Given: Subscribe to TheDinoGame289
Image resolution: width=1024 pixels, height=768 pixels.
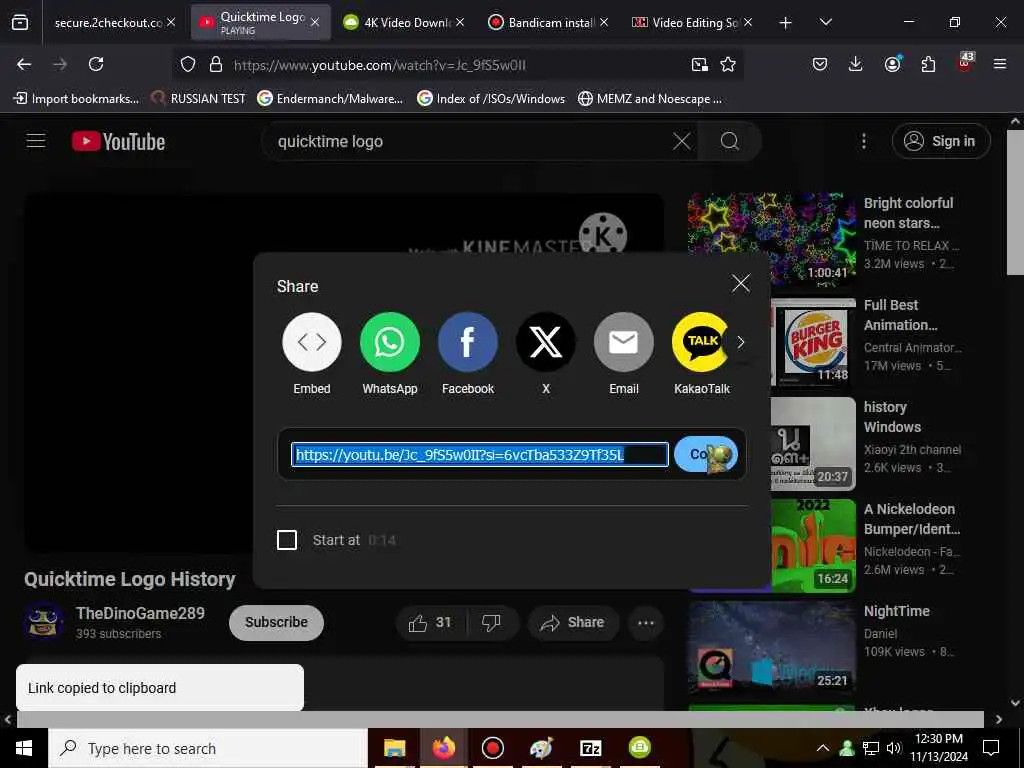Looking at the screenshot, I should coord(276,622).
